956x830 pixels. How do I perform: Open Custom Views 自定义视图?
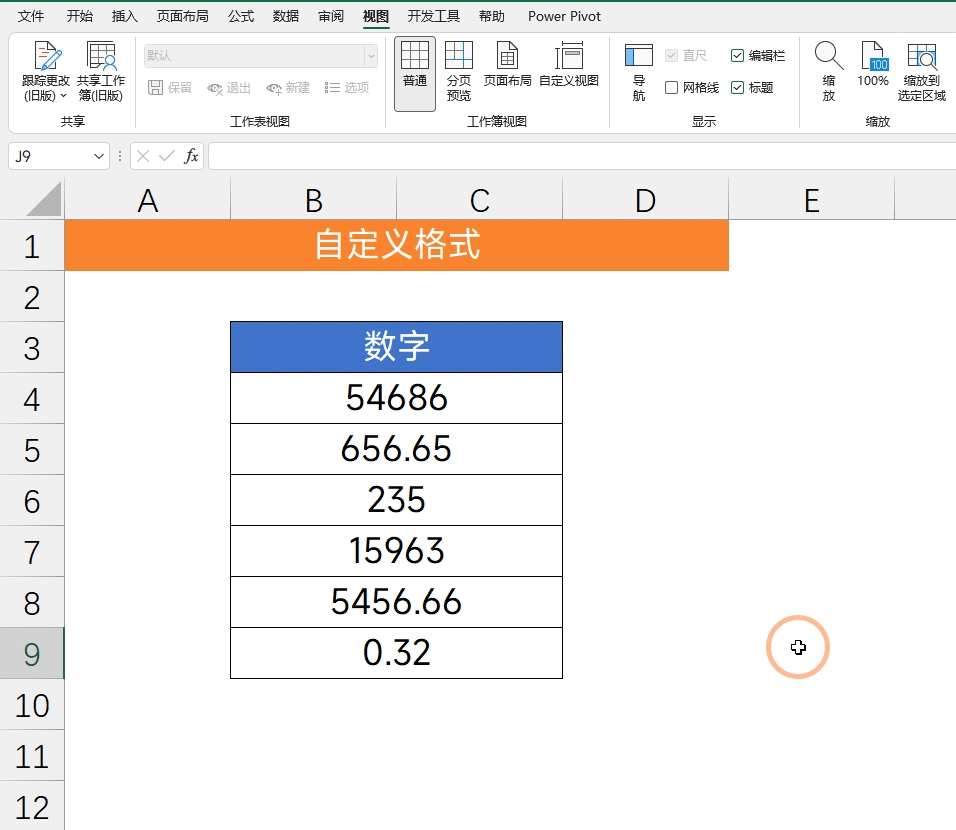tap(569, 65)
